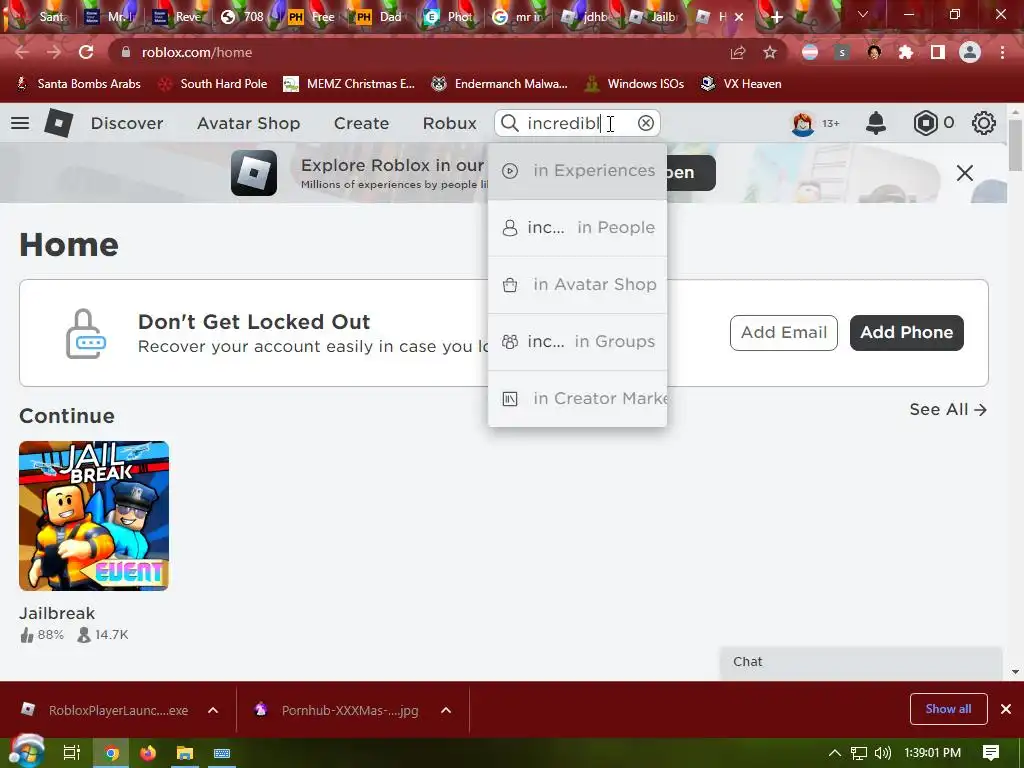Open the Endermanch Malware bookmark
This screenshot has height=768, width=1024.
[500, 84]
